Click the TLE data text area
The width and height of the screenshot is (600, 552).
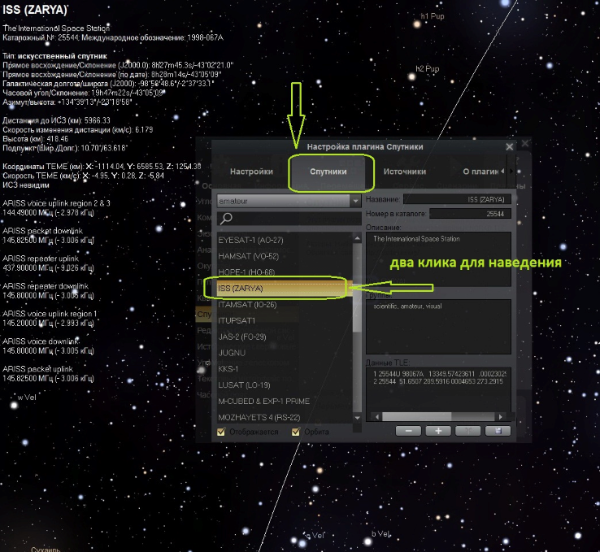[439, 389]
